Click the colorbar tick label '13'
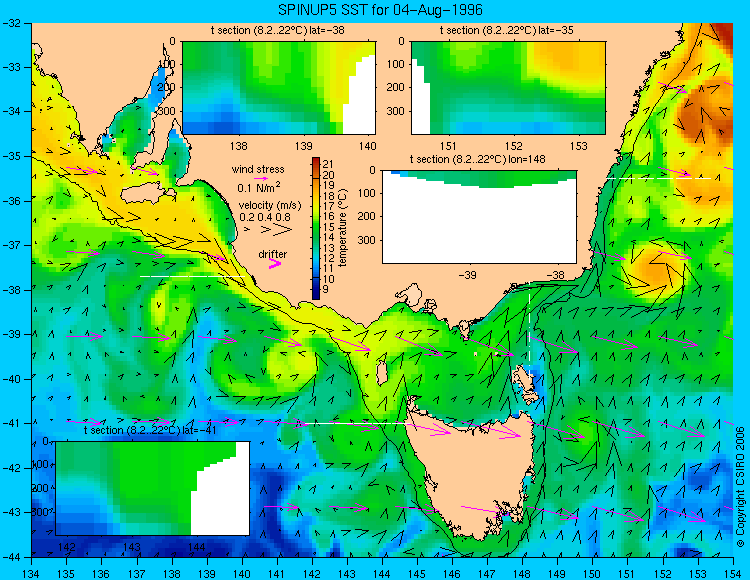750x580 pixels. pyautogui.click(x=328, y=248)
